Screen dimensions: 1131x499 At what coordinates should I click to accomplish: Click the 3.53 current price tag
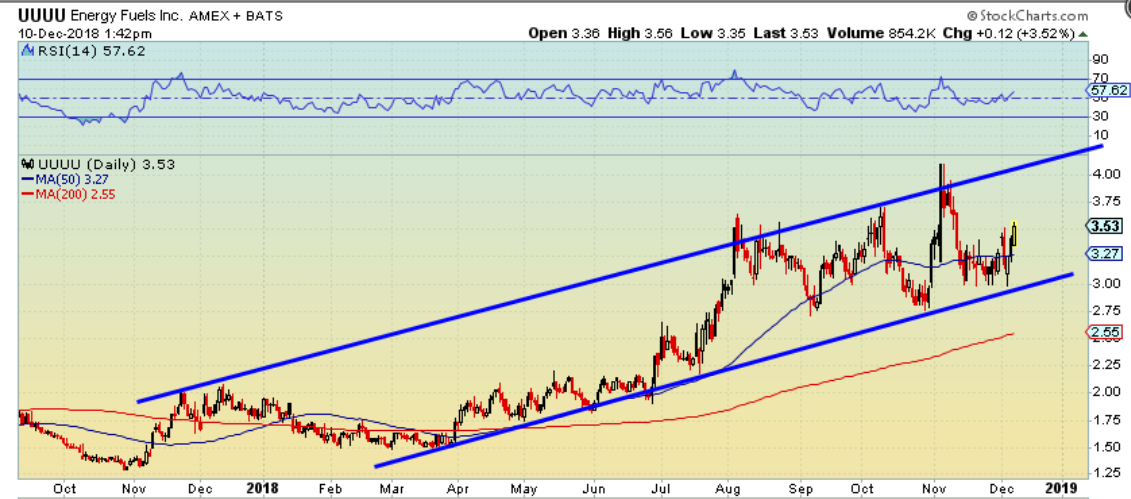coord(1106,226)
